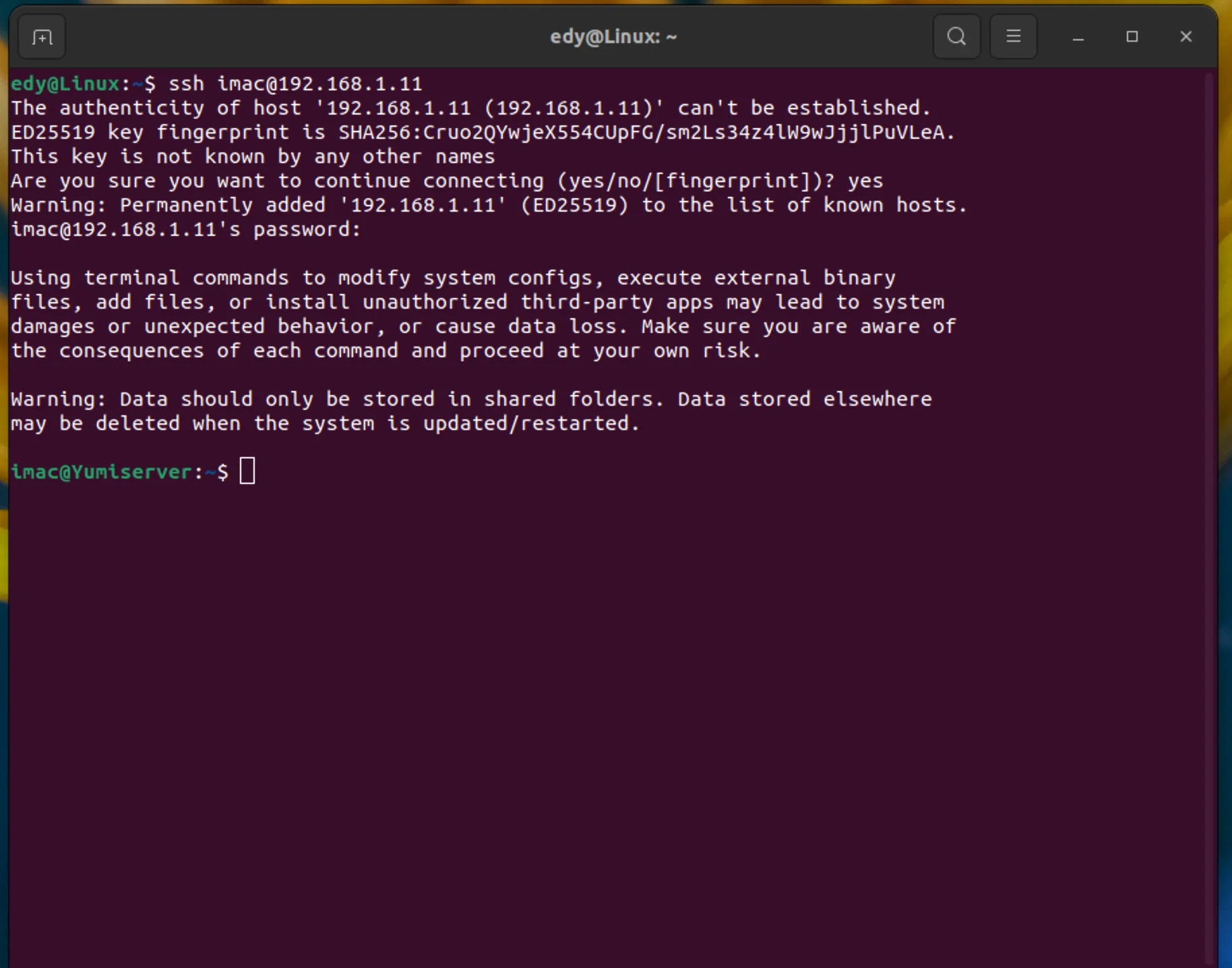
Task: Click the minimize dash icon
Action: [1078, 37]
